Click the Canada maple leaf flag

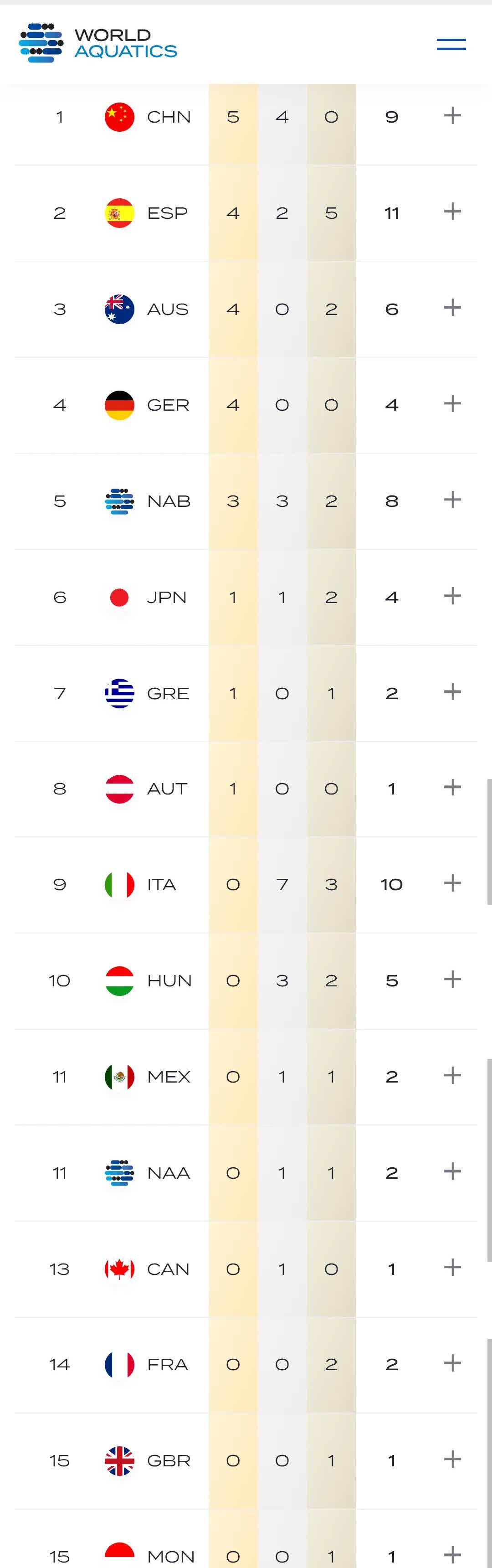pos(119,1269)
